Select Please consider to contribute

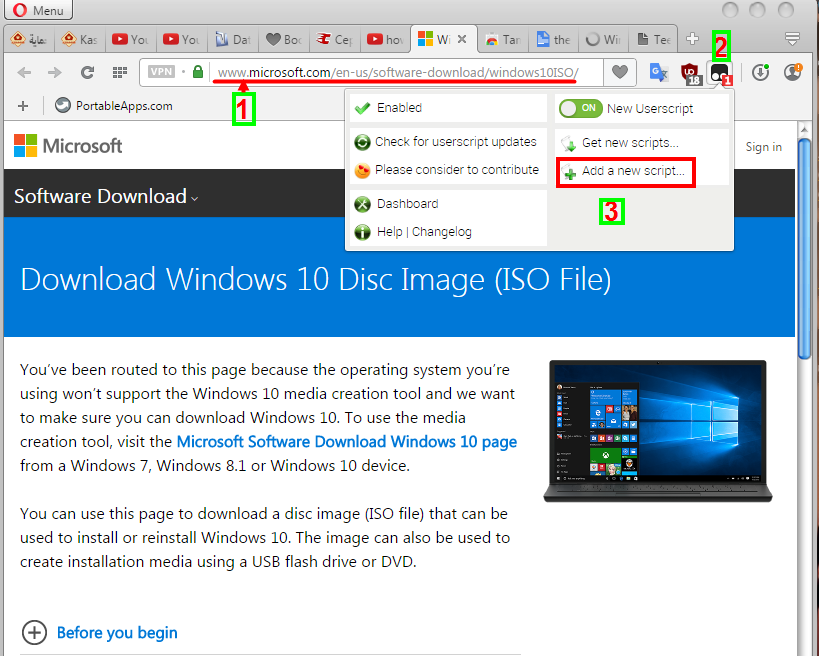[448, 170]
